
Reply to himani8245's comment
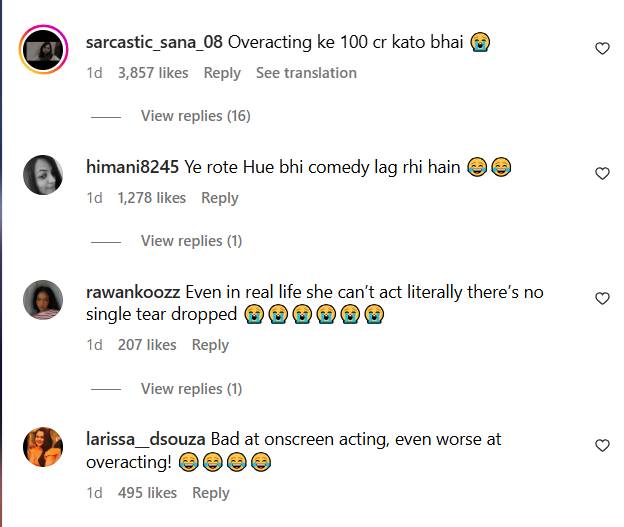(x=220, y=198)
